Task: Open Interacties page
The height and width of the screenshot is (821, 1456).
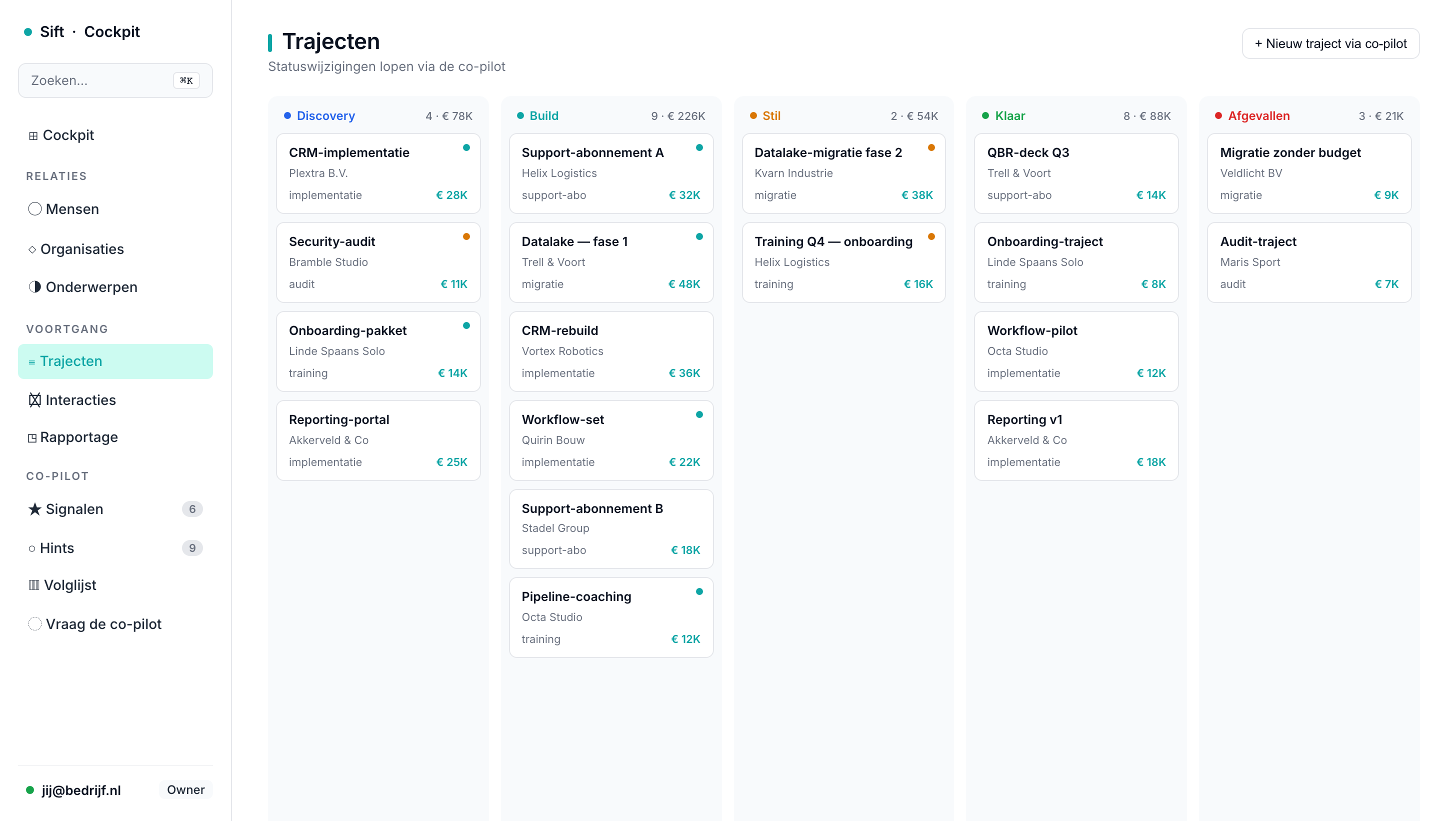Action: [115, 400]
